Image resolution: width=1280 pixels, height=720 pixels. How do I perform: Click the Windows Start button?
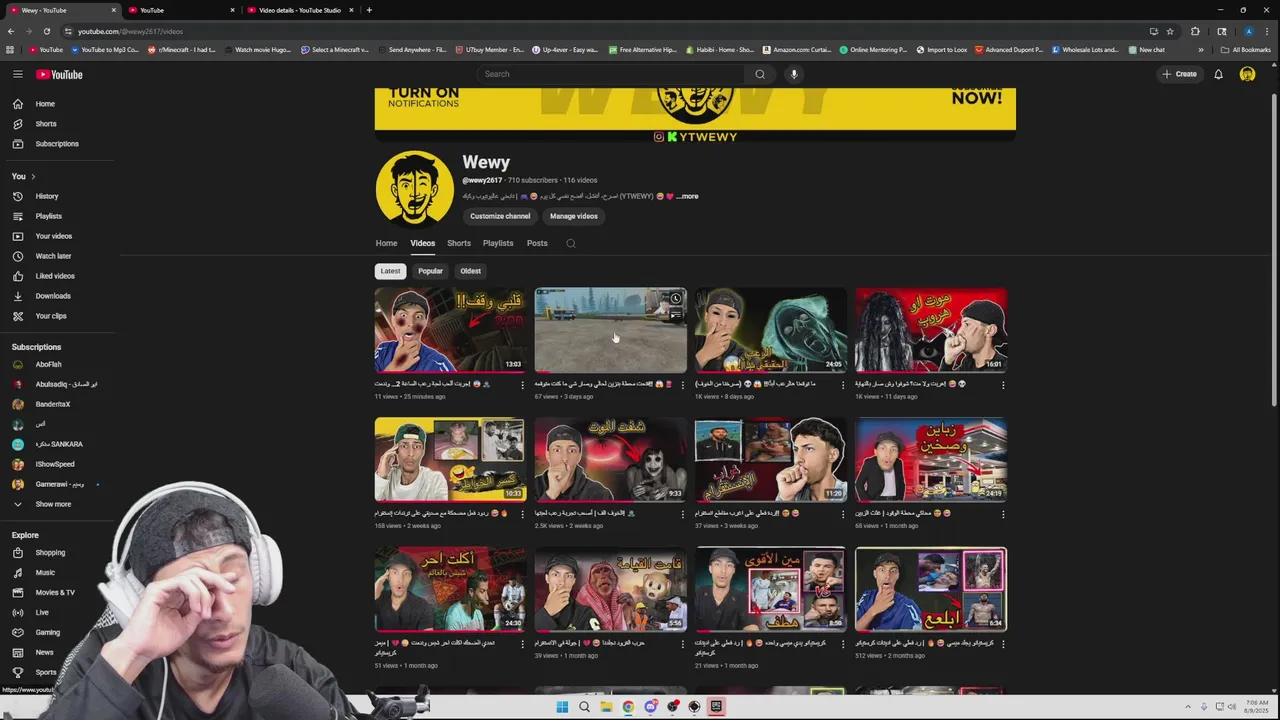tap(562, 706)
